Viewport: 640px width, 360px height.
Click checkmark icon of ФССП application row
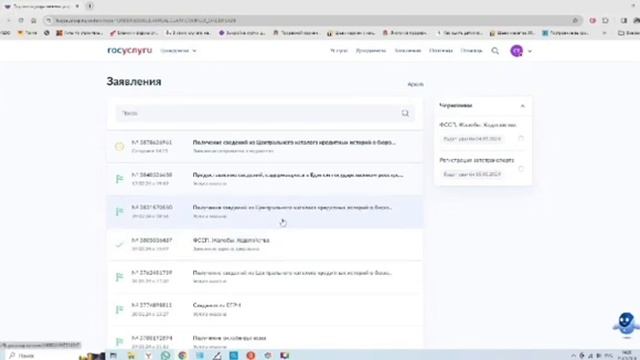[119, 244]
